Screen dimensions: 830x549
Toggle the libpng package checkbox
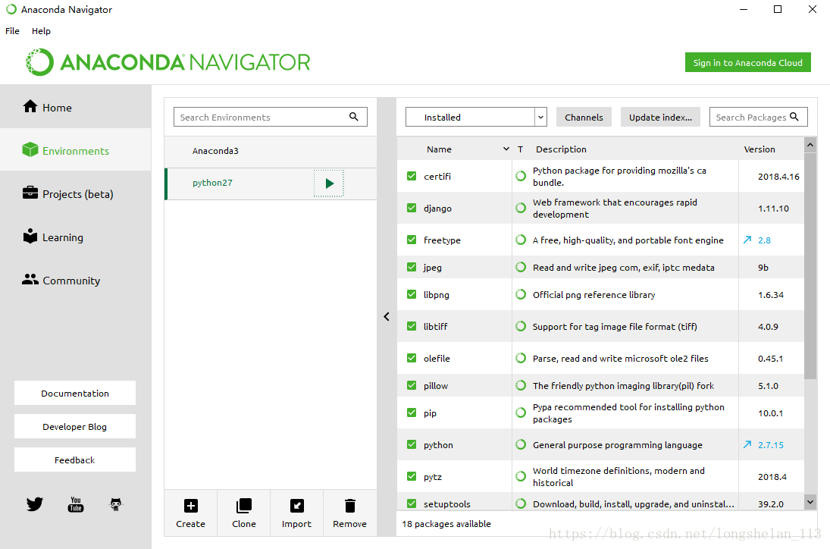411,294
